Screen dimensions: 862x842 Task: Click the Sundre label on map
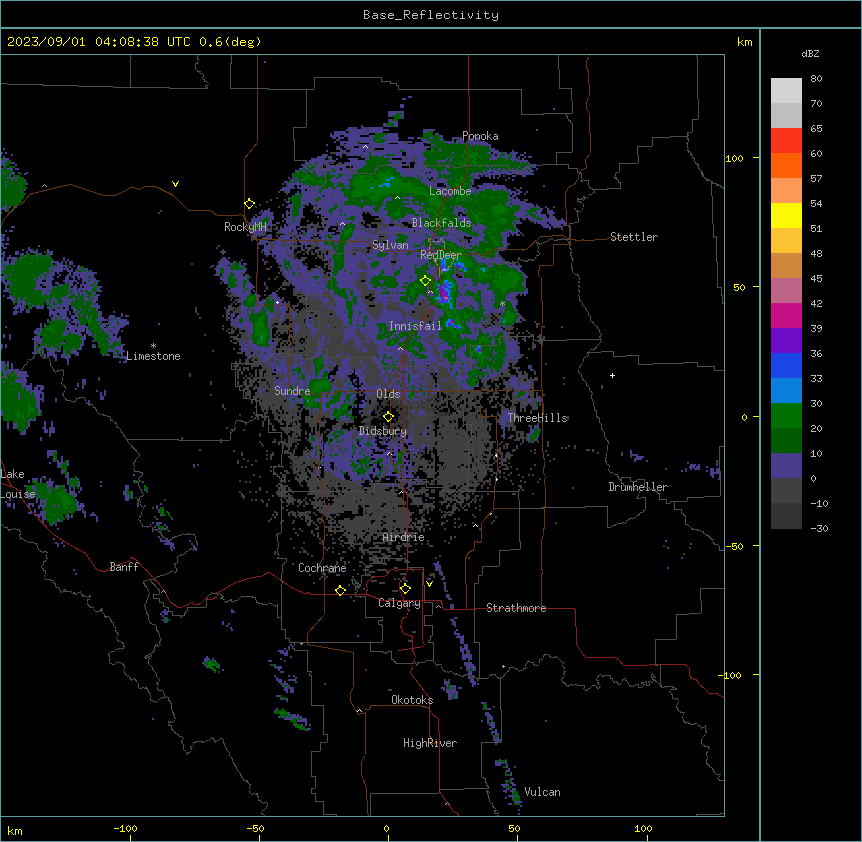coord(292,391)
